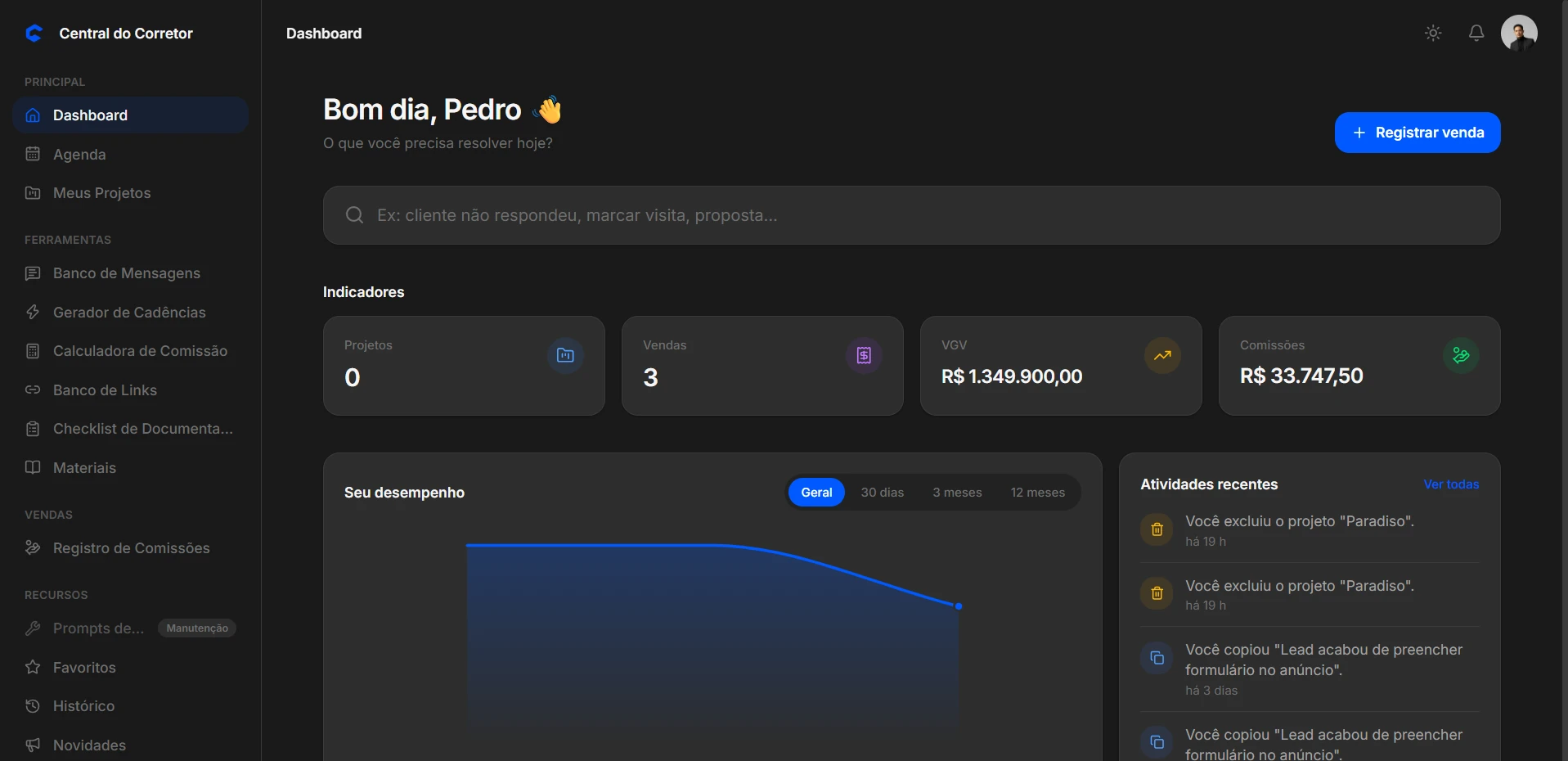The image size is (1568, 761).
Task: Click copy icon of 'há 3 dias' activity
Action: (x=1157, y=658)
